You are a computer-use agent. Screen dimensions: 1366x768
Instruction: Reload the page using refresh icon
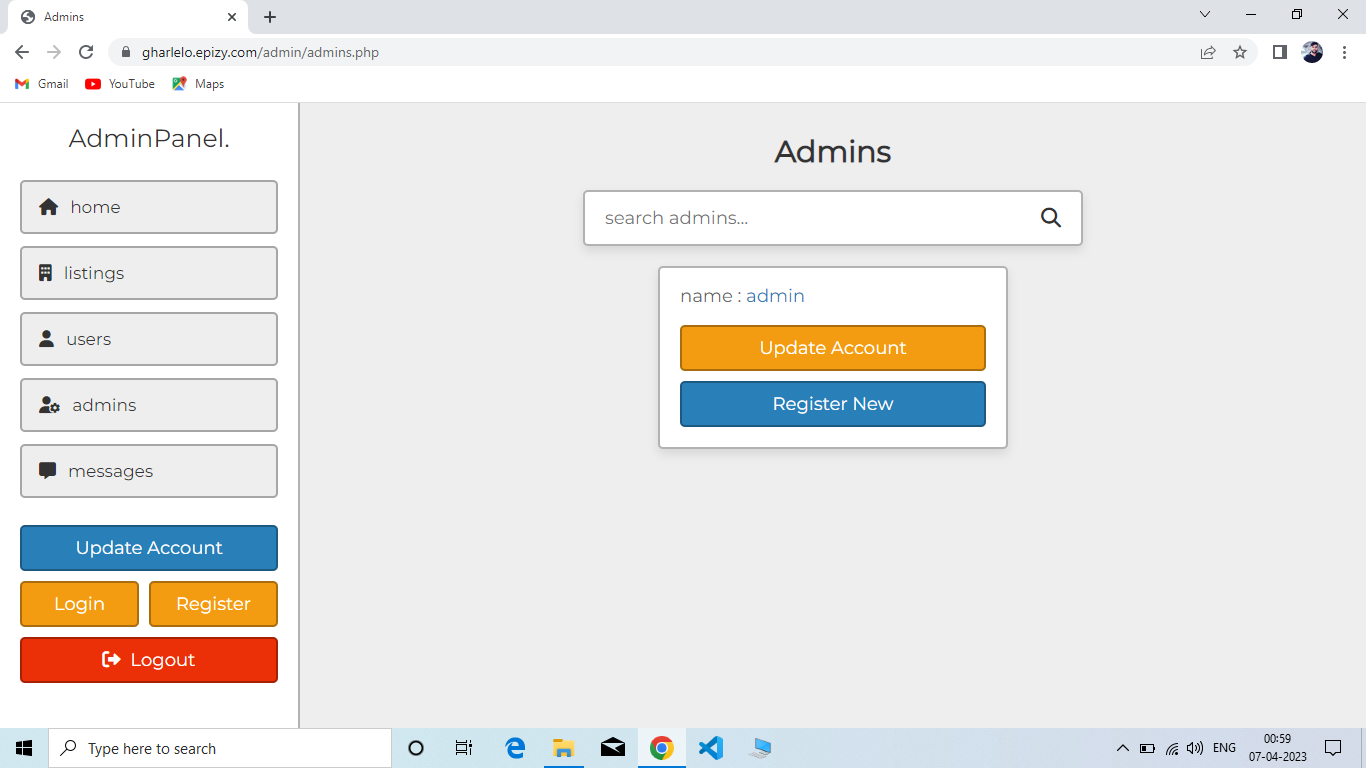click(86, 52)
